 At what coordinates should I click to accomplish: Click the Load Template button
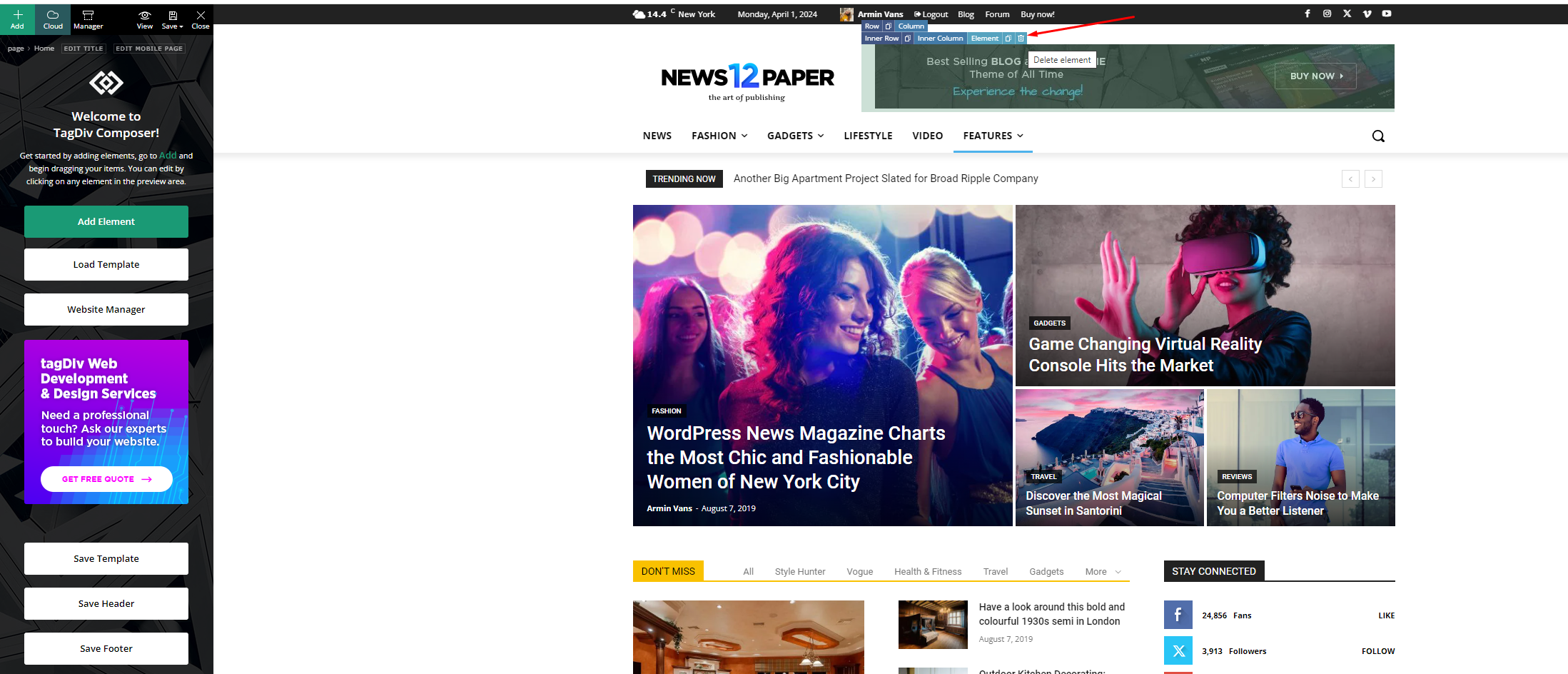(106, 264)
